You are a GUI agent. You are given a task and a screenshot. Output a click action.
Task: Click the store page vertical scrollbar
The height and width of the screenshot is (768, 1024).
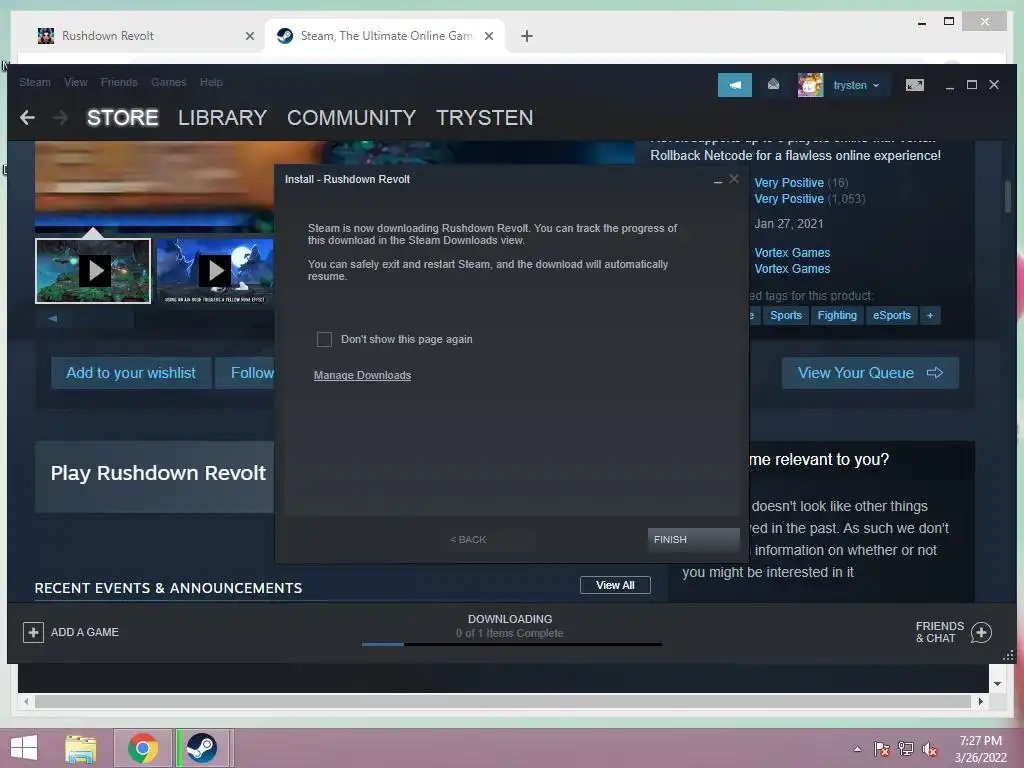click(x=1008, y=197)
